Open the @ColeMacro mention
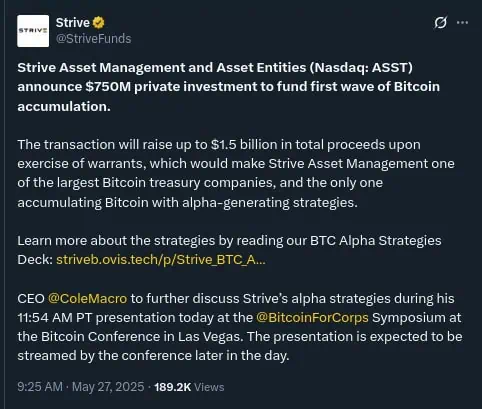482x409 pixels. pyautogui.click(x=87, y=298)
